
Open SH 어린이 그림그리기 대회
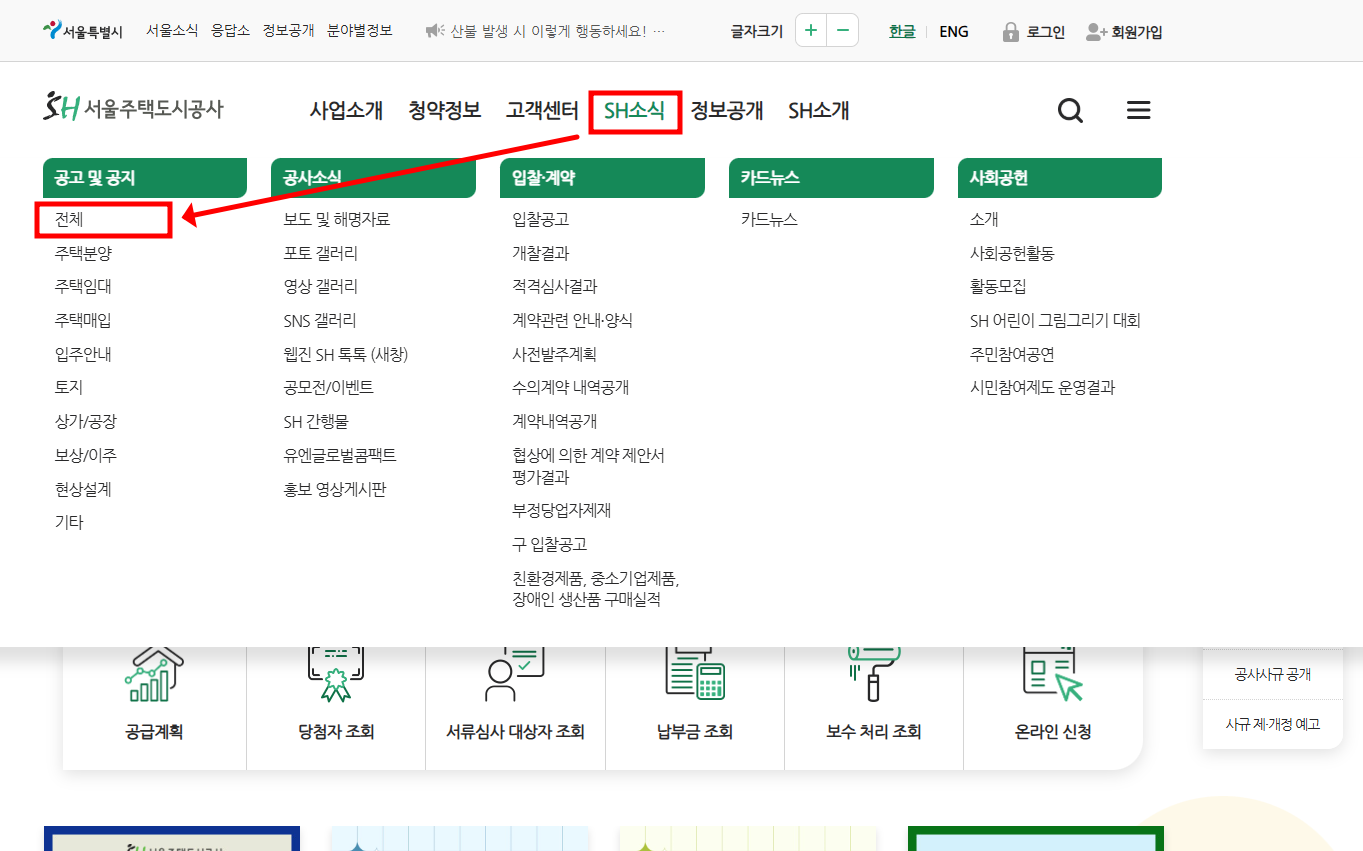coord(1055,320)
